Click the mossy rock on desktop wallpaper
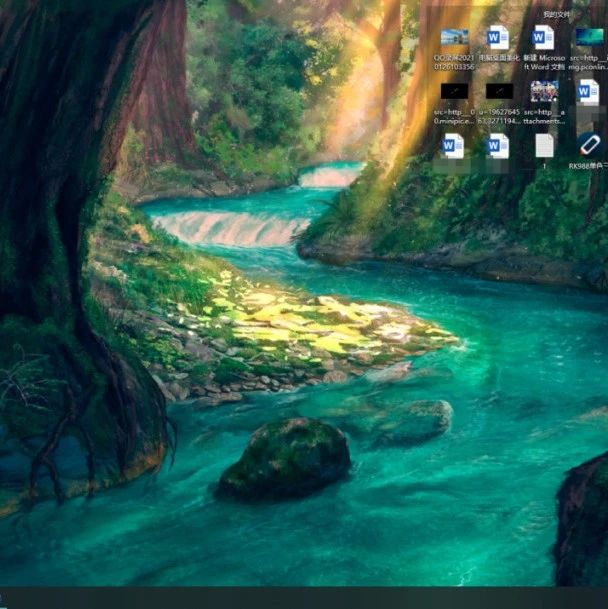This screenshot has width=608, height=609. point(284,458)
